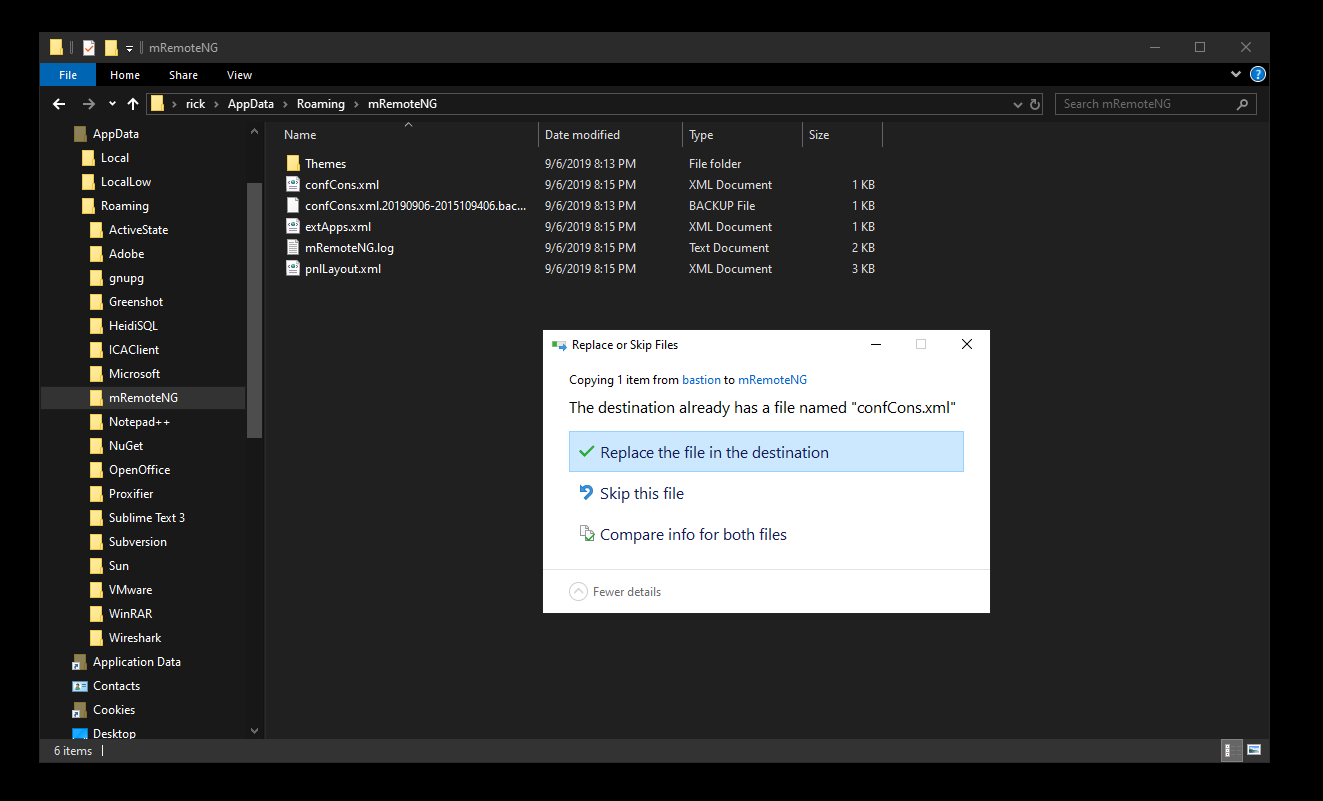Click the Back navigation arrow
The image size is (1323, 801).
[59, 104]
